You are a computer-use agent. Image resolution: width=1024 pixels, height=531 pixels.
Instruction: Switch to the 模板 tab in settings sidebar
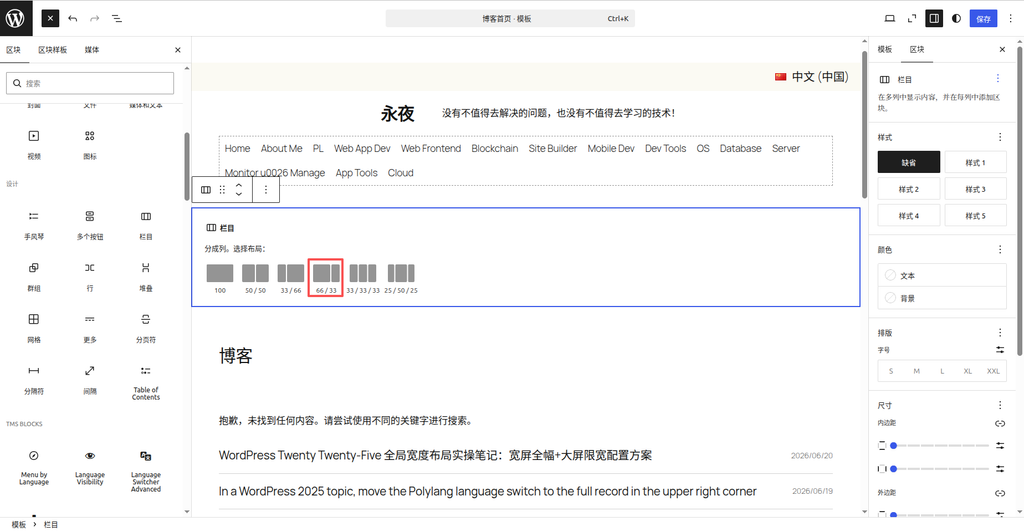click(885, 50)
